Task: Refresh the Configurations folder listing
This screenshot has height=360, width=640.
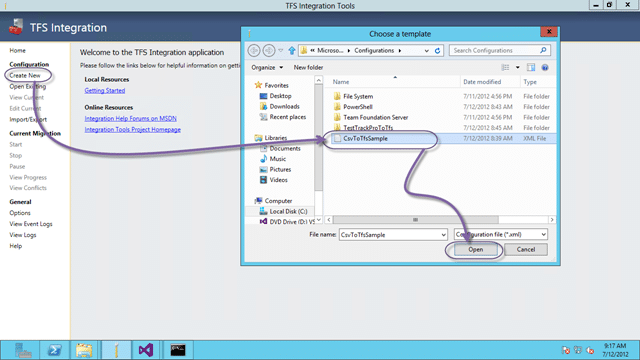Action: click(x=437, y=51)
